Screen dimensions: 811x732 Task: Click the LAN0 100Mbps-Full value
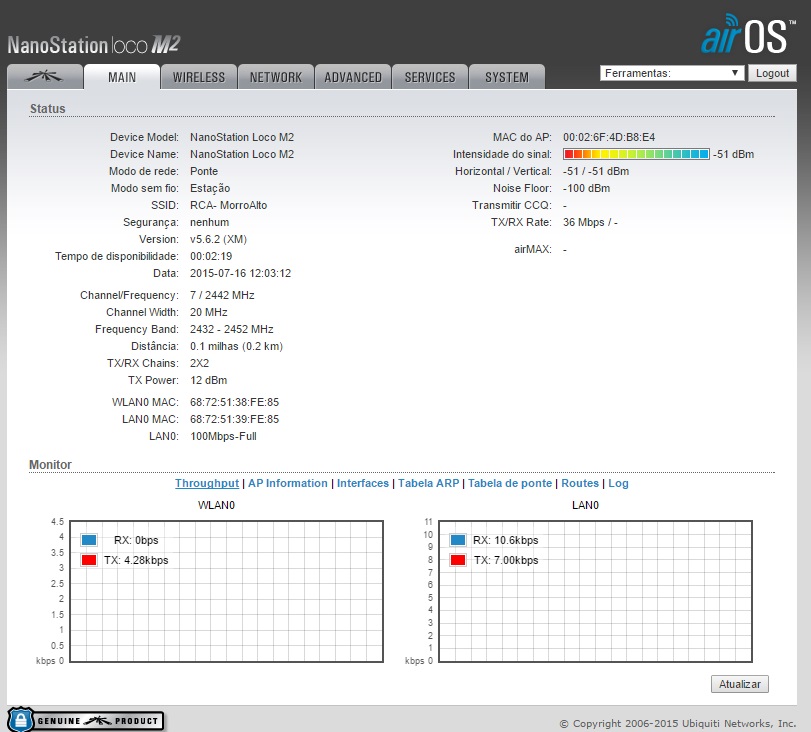pyautogui.click(x=223, y=436)
